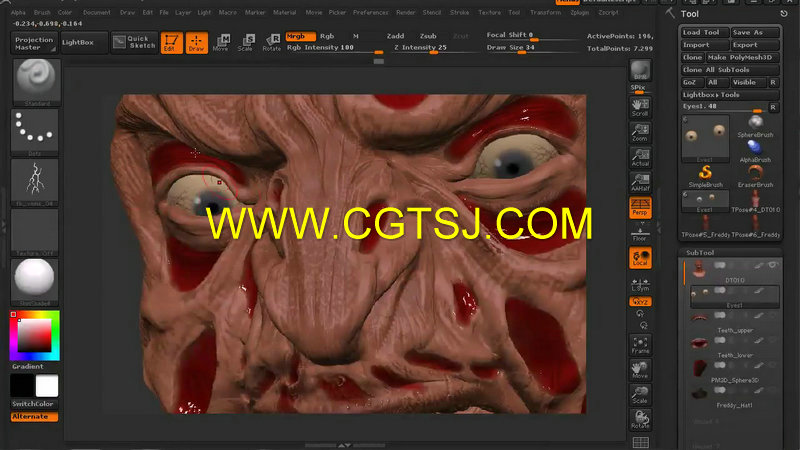This screenshot has width=800, height=450.
Task: Select the SphereBrush tool
Action: [x=755, y=126]
